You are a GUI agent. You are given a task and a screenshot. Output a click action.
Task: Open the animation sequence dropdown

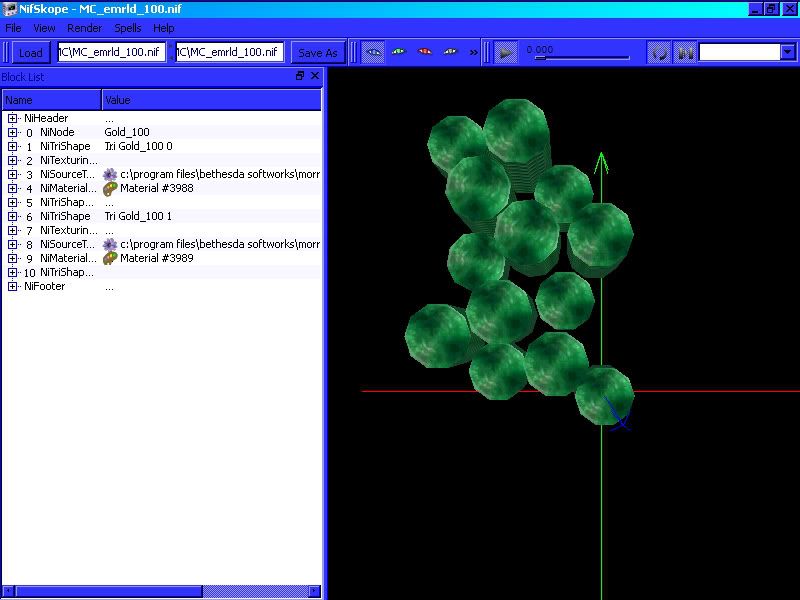pyautogui.click(x=788, y=52)
